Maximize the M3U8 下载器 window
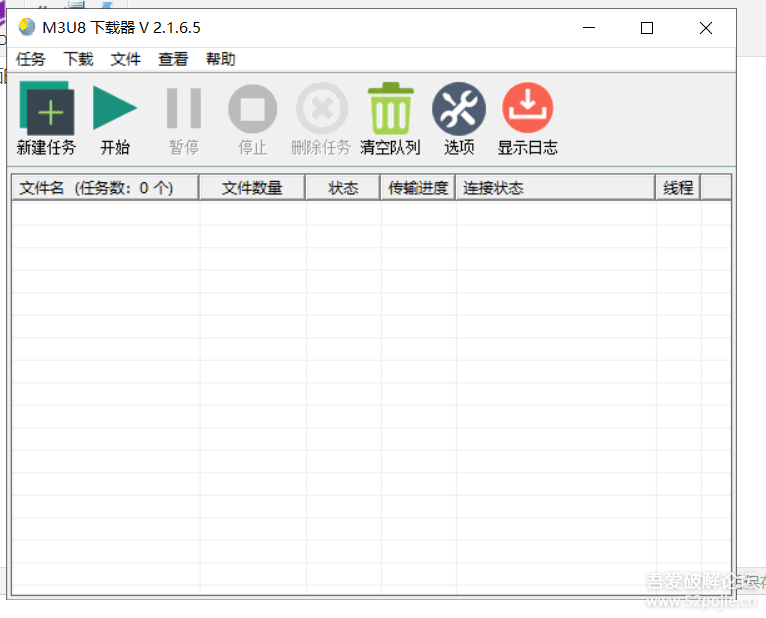This screenshot has width=766, height=618. (x=647, y=28)
